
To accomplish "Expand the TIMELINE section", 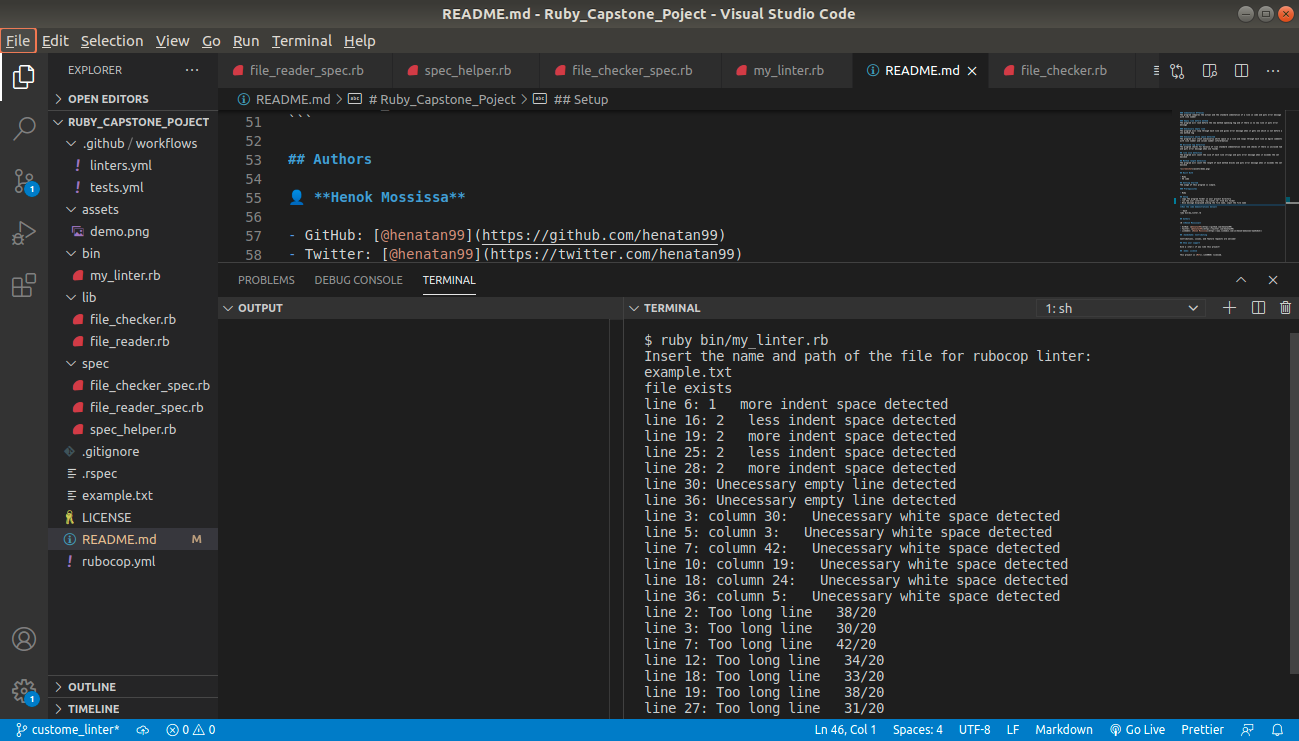I will pos(92,709).
